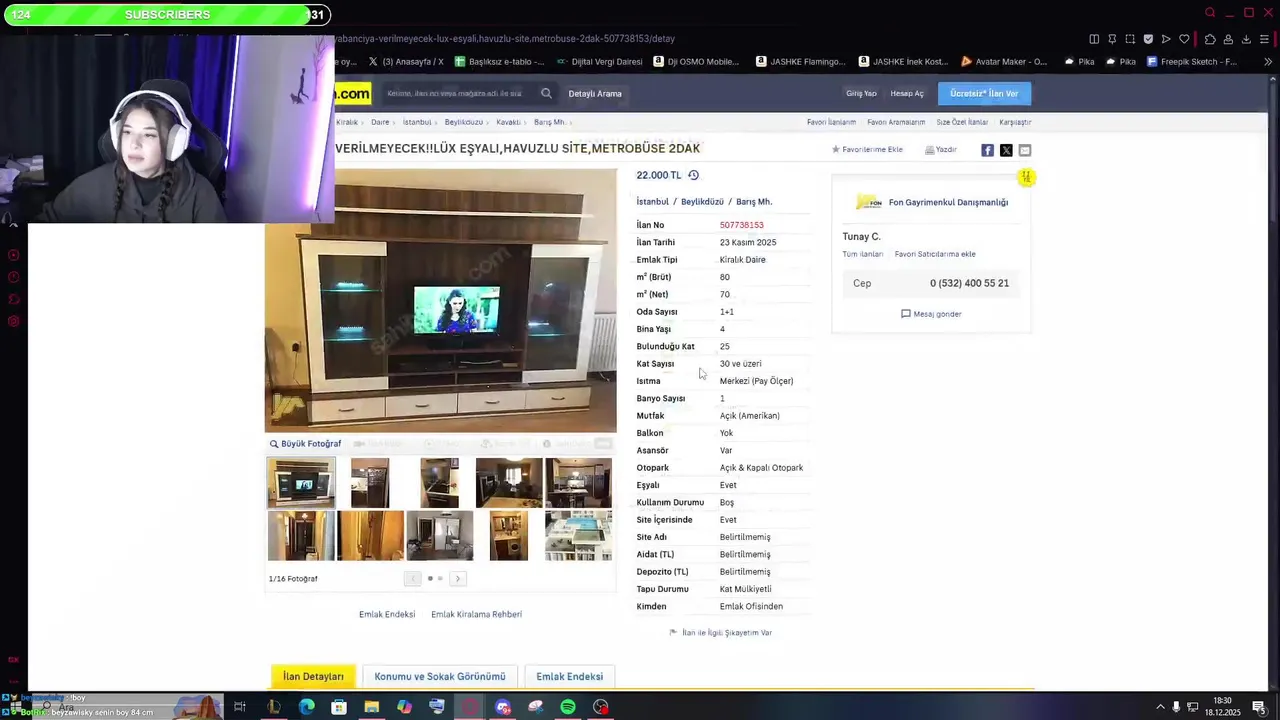1280x720 pixels.
Task: Open Detaylı Arama in the header
Action: coord(595,93)
